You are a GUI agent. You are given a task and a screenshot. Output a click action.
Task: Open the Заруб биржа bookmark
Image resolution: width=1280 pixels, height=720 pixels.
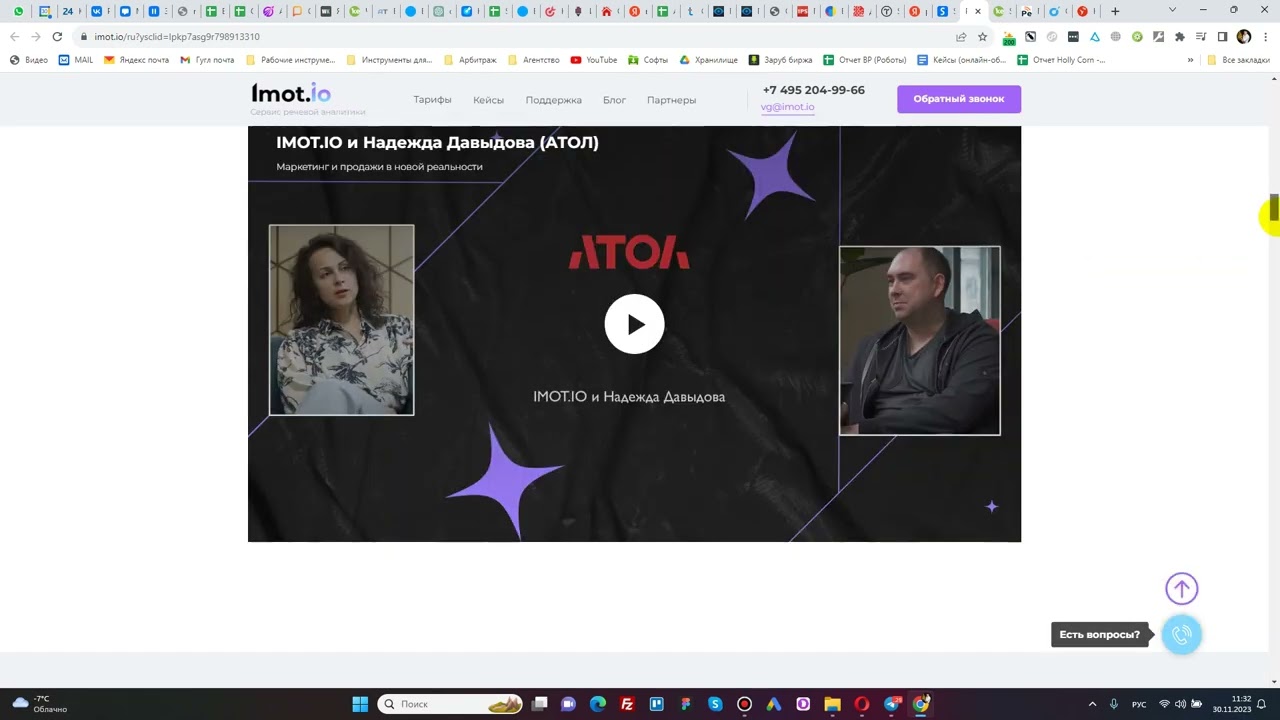coord(781,60)
